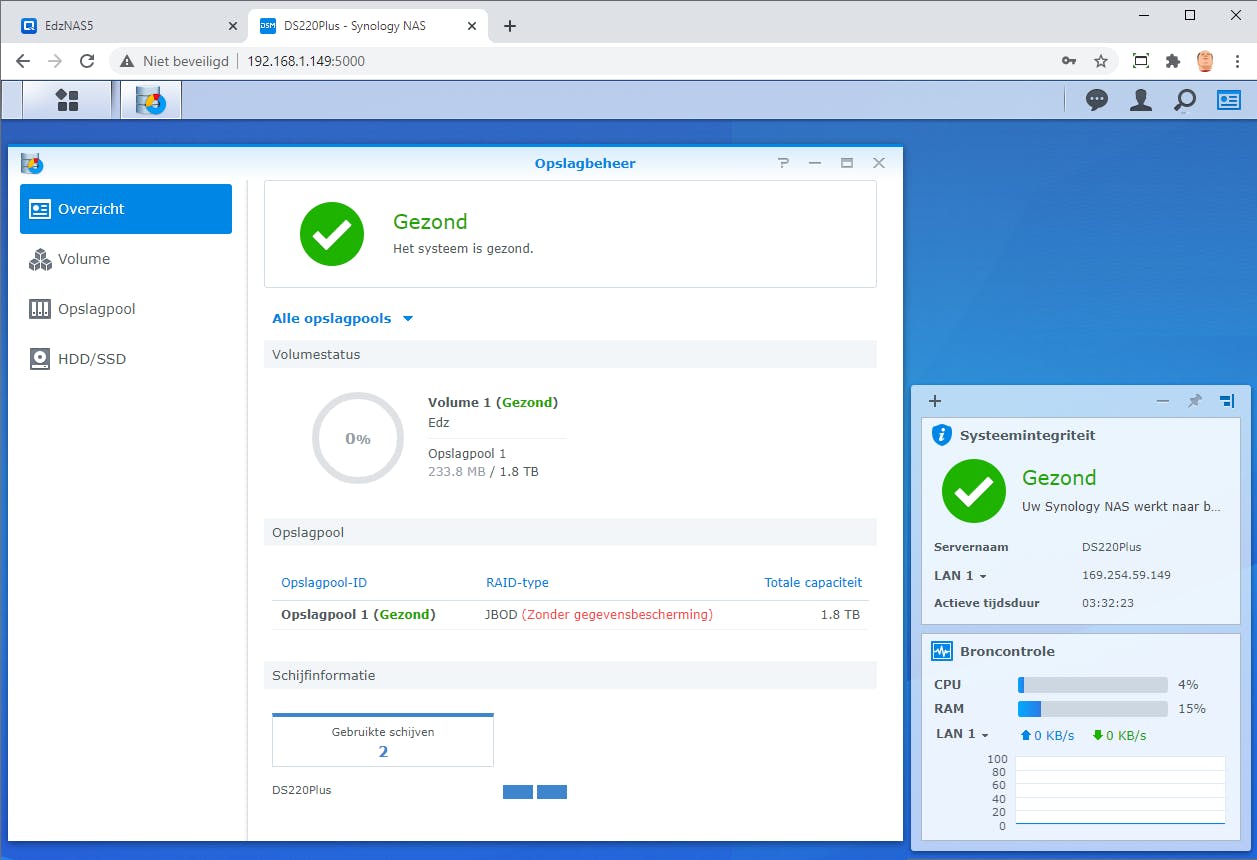Open the notifications speech bubble icon
Image resolution: width=1257 pixels, height=860 pixels.
pyautogui.click(x=1097, y=100)
